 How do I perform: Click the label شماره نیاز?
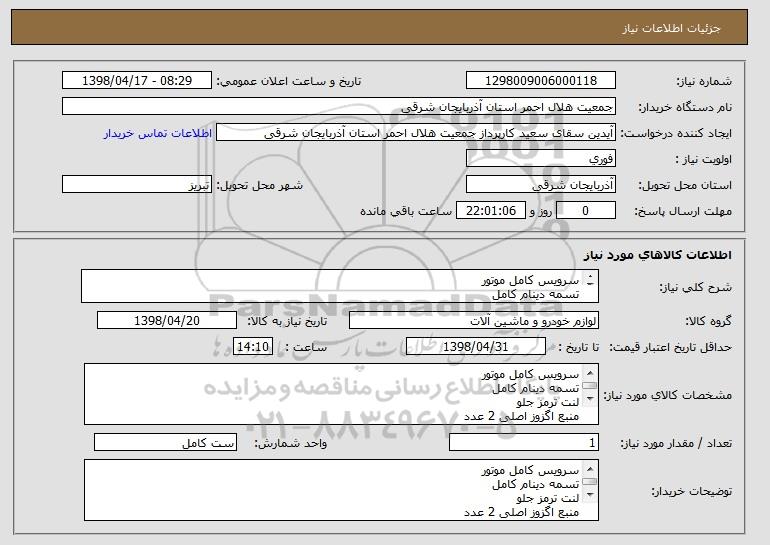(704, 82)
